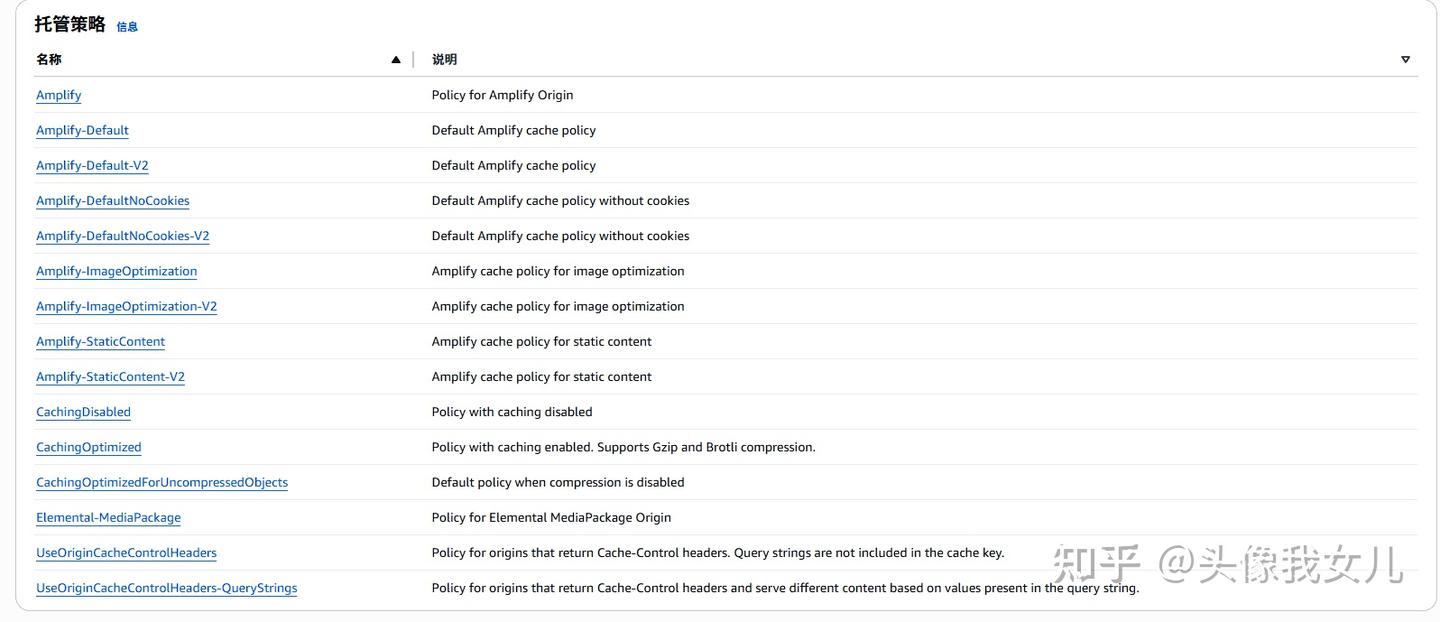Click the 名称 column header
The image size is (1440, 622).
pos(49,60)
